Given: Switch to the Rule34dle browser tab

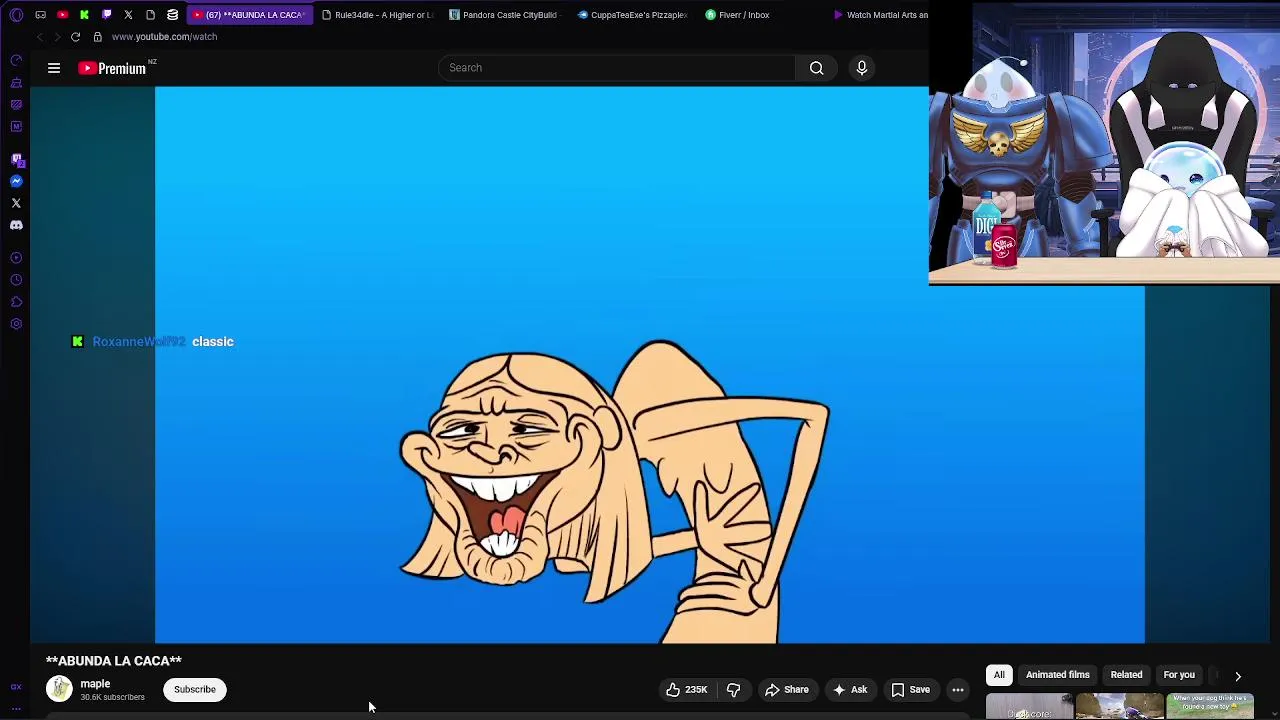Looking at the screenshot, I should click(x=376, y=15).
